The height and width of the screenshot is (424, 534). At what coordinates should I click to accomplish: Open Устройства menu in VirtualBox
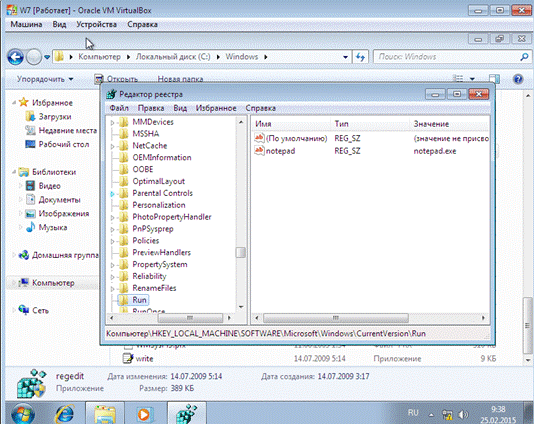point(96,25)
